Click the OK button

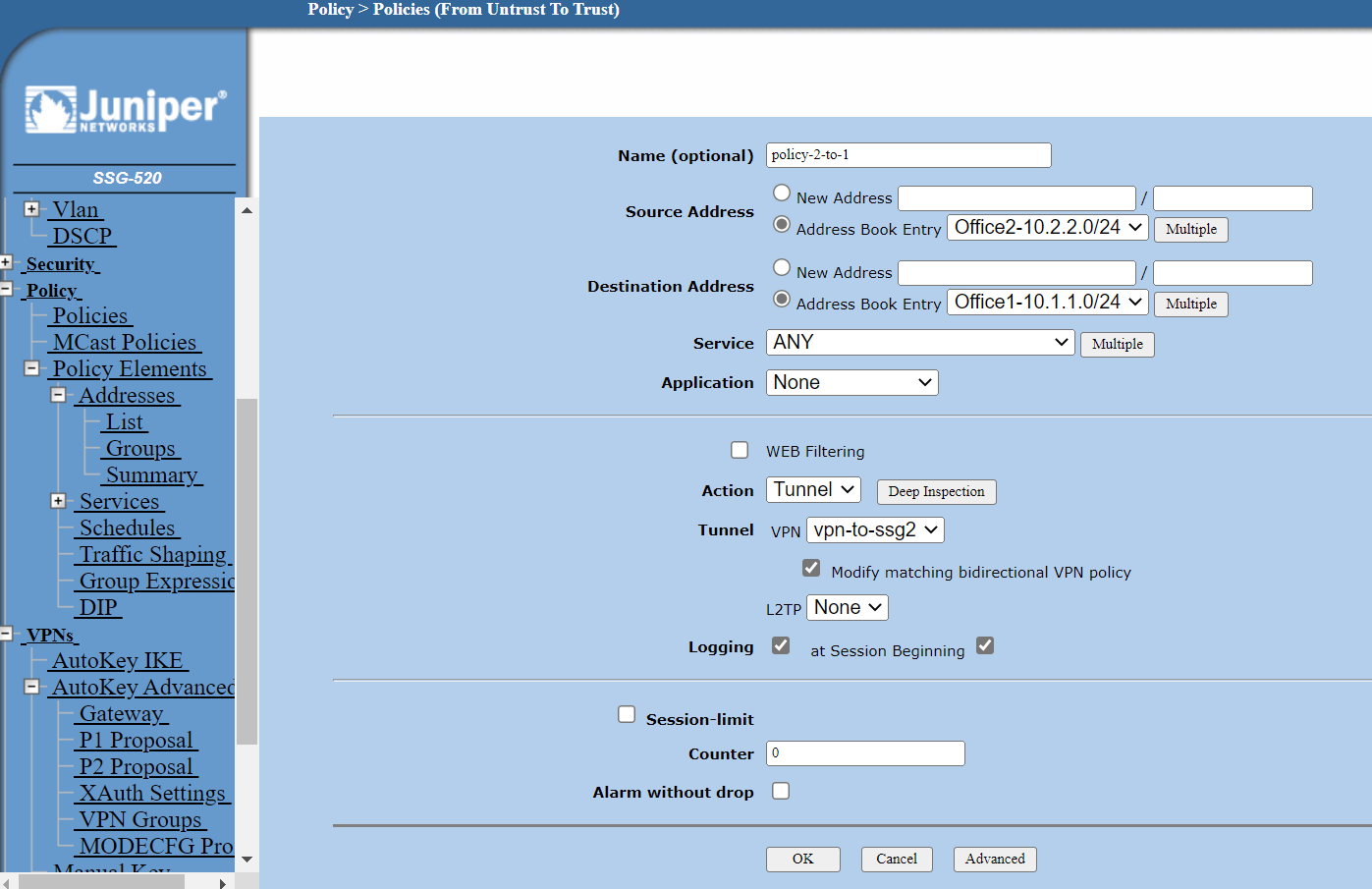(802, 859)
